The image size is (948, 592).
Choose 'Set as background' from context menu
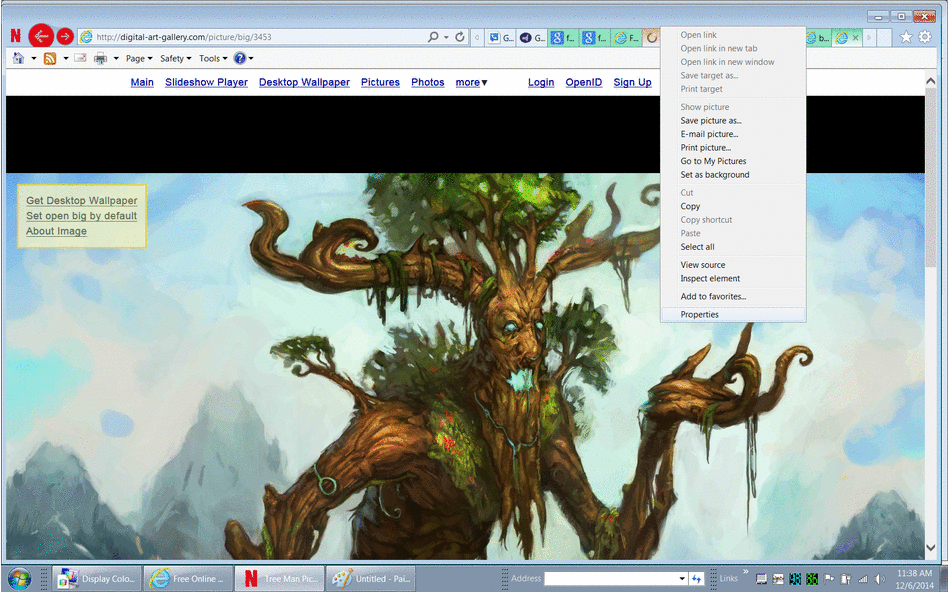(x=714, y=175)
